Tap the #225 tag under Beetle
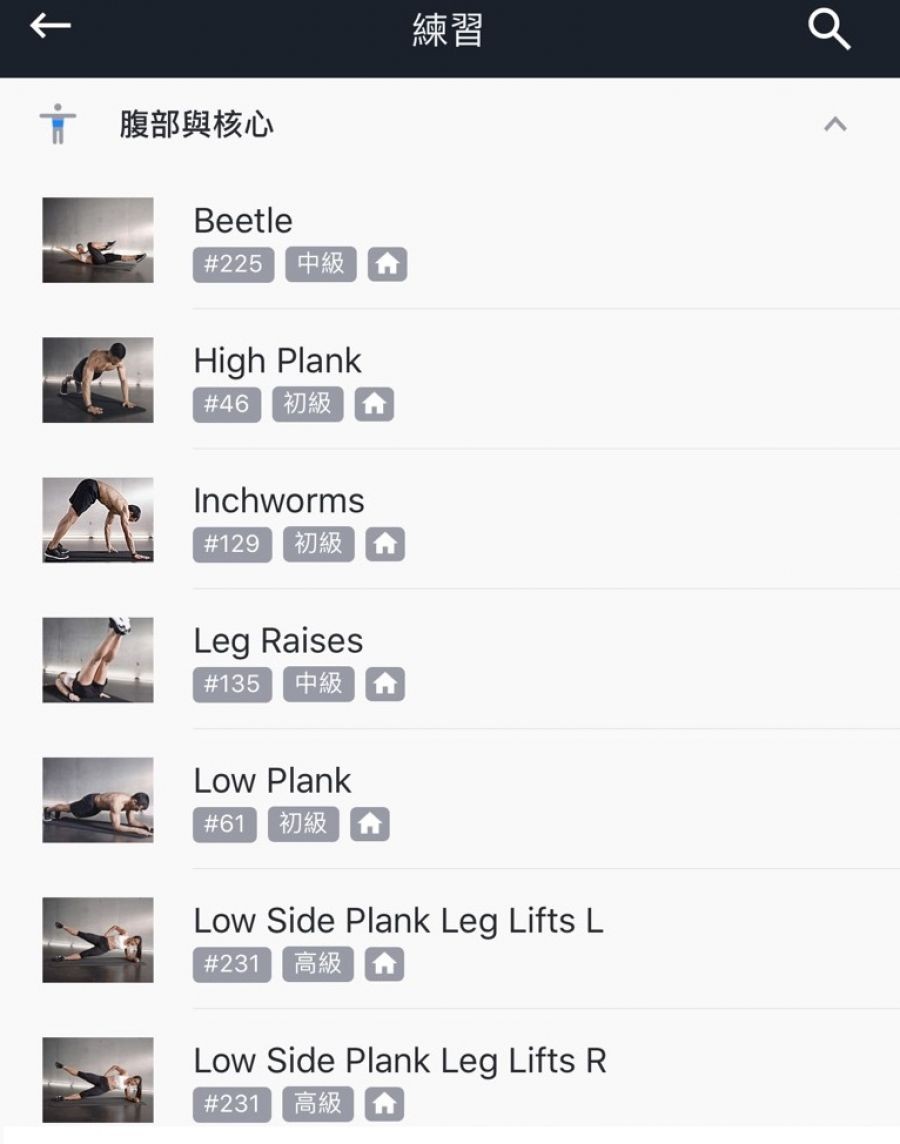The height and width of the screenshot is (1144, 900). point(233,264)
